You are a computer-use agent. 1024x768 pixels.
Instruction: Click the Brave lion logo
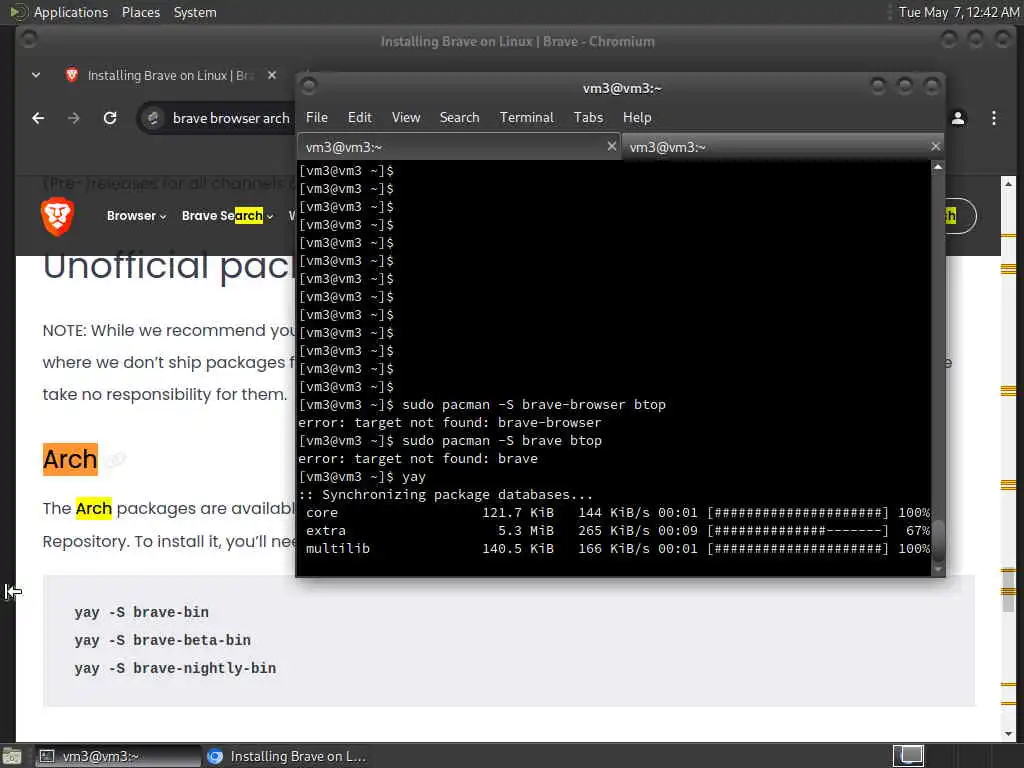pos(57,216)
